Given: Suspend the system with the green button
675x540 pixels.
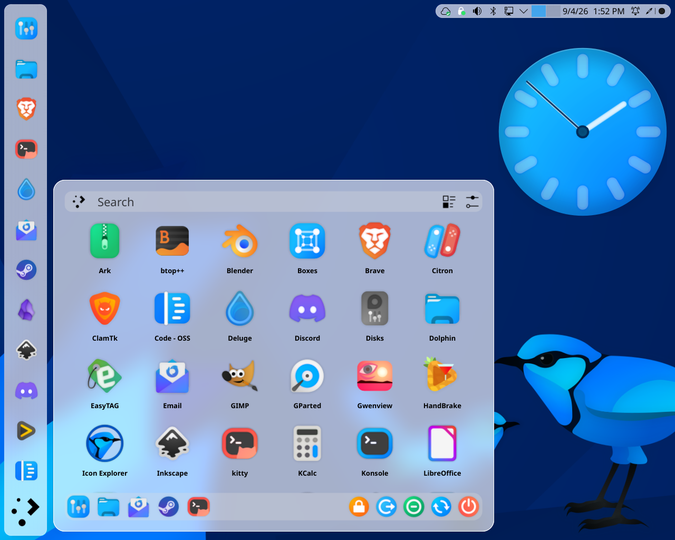Looking at the screenshot, I should pyautogui.click(x=414, y=507).
